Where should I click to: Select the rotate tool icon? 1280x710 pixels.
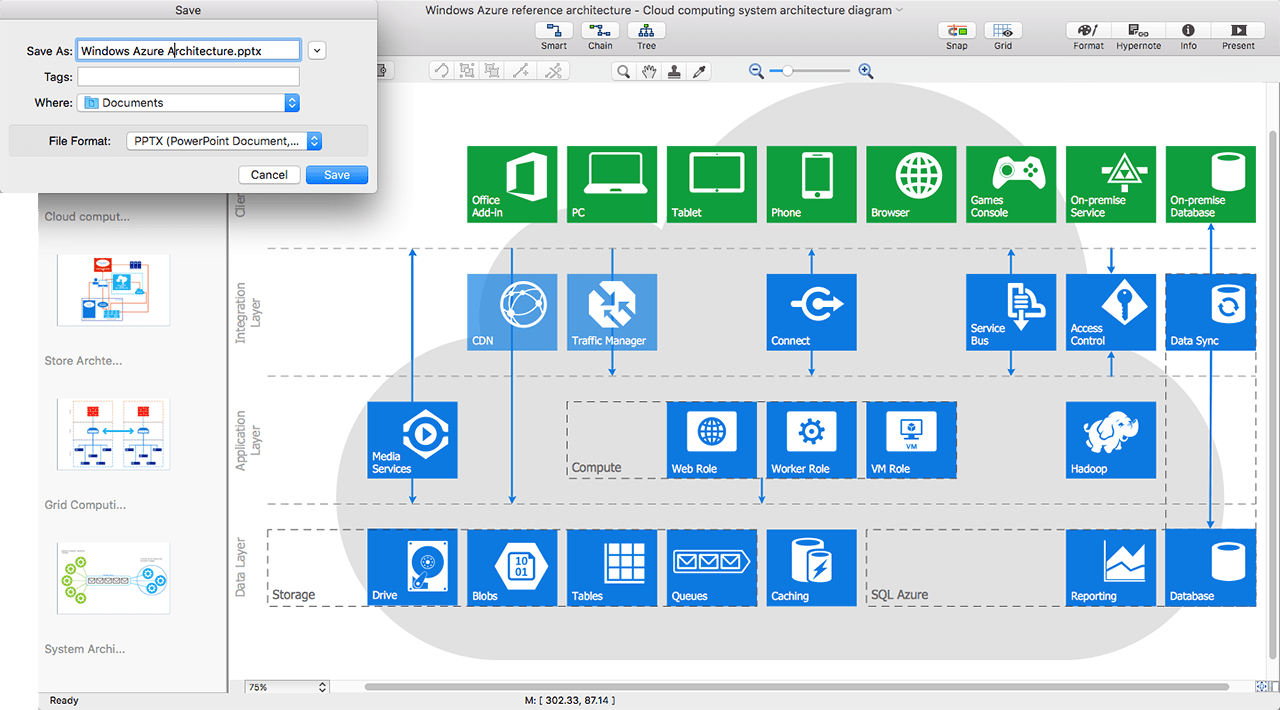point(441,71)
